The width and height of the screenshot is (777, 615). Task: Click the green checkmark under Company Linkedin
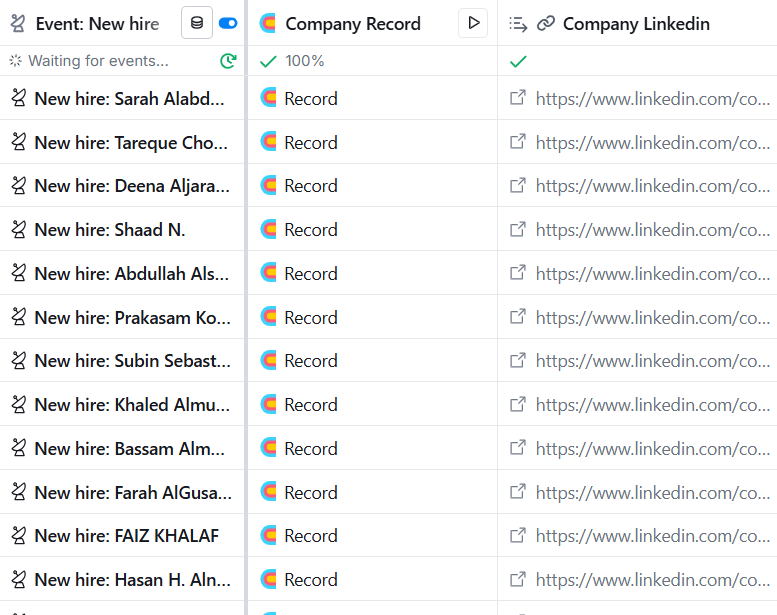pos(518,61)
